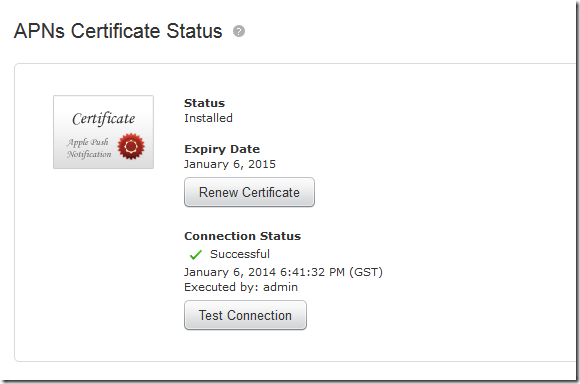
Task: Select the Executed by label
Action: (x=222, y=287)
